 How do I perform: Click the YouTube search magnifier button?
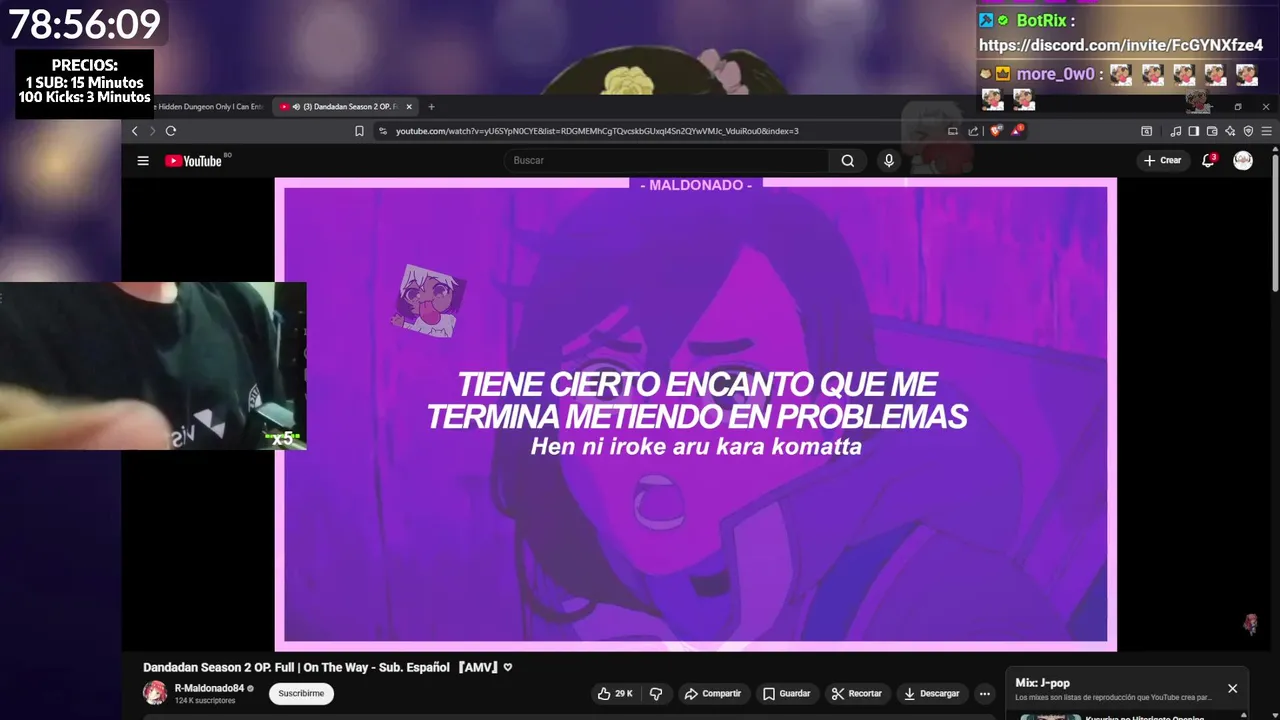[x=848, y=160]
